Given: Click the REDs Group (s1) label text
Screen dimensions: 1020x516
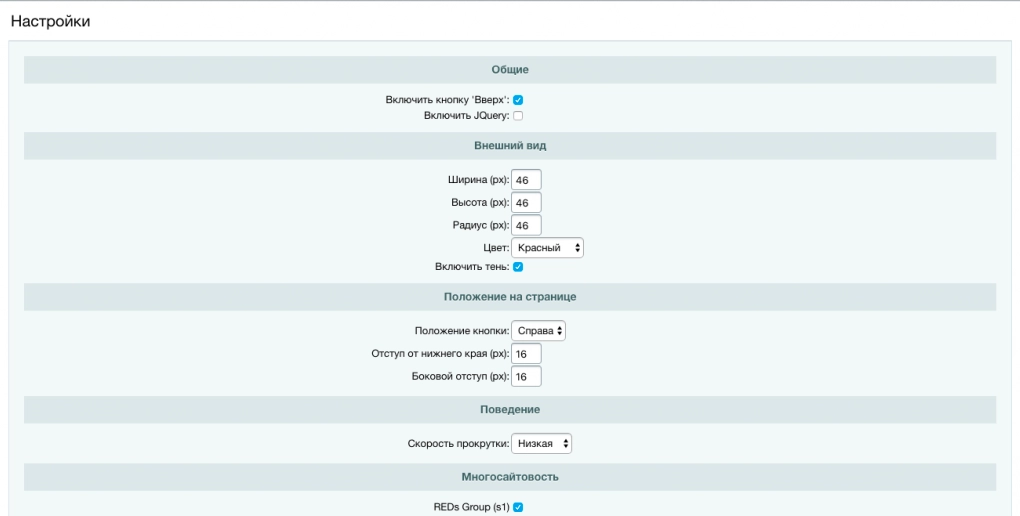Looking at the screenshot, I should (472, 507).
